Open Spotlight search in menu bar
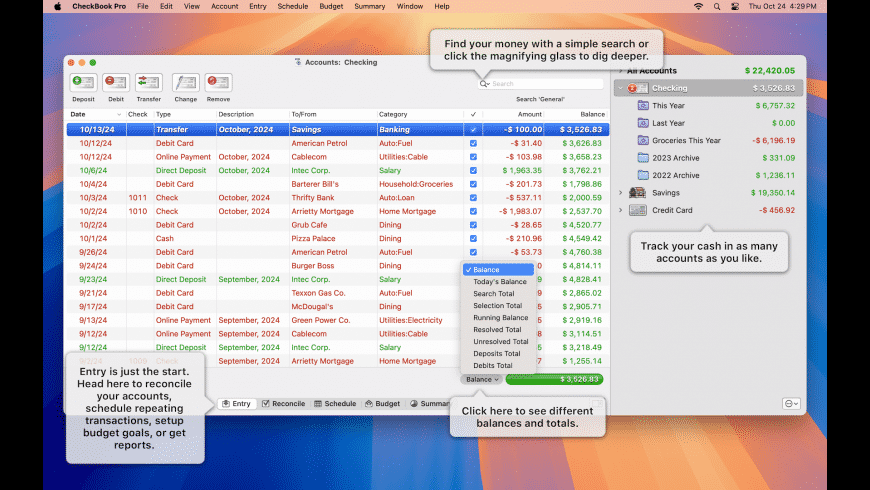This screenshot has height=490, width=870. [x=717, y=7]
